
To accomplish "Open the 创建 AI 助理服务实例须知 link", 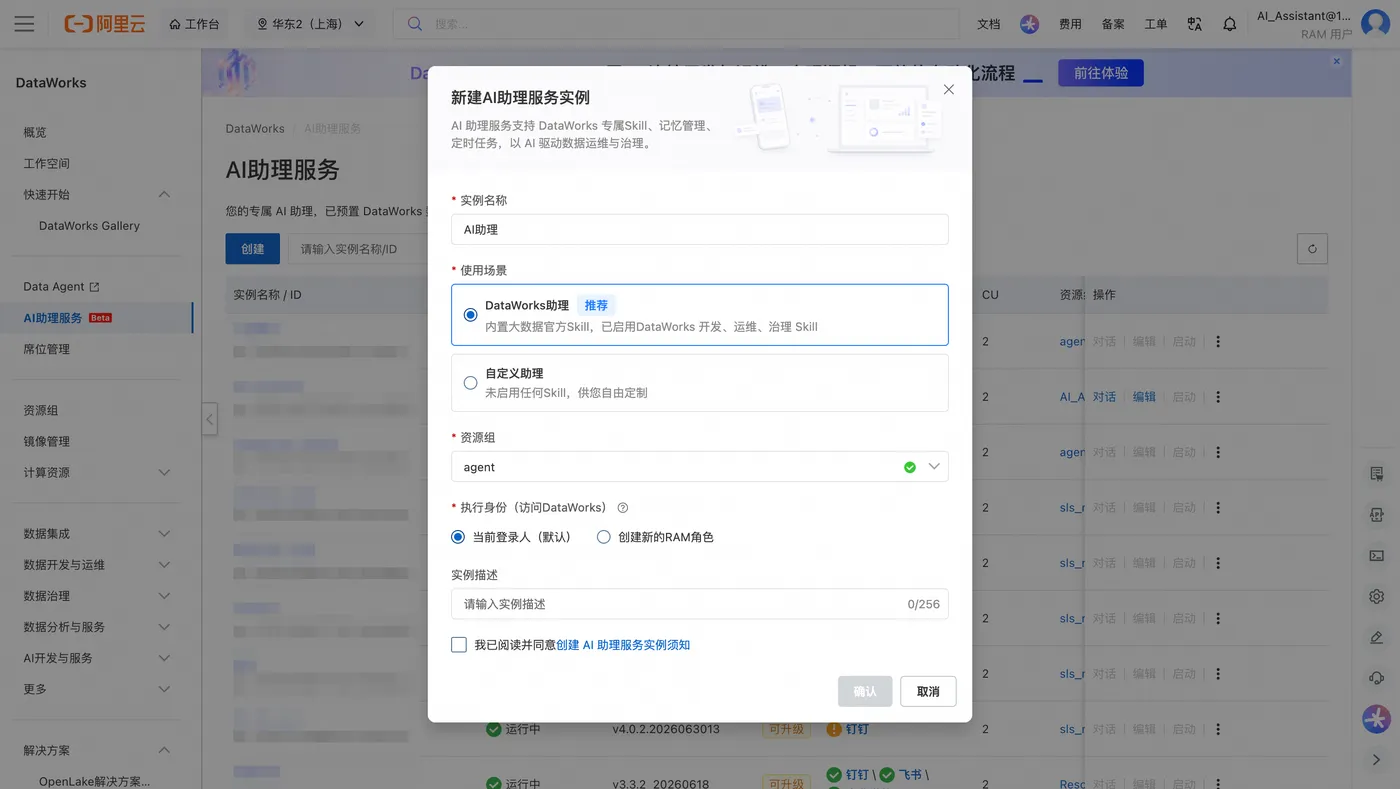I will click(623, 645).
